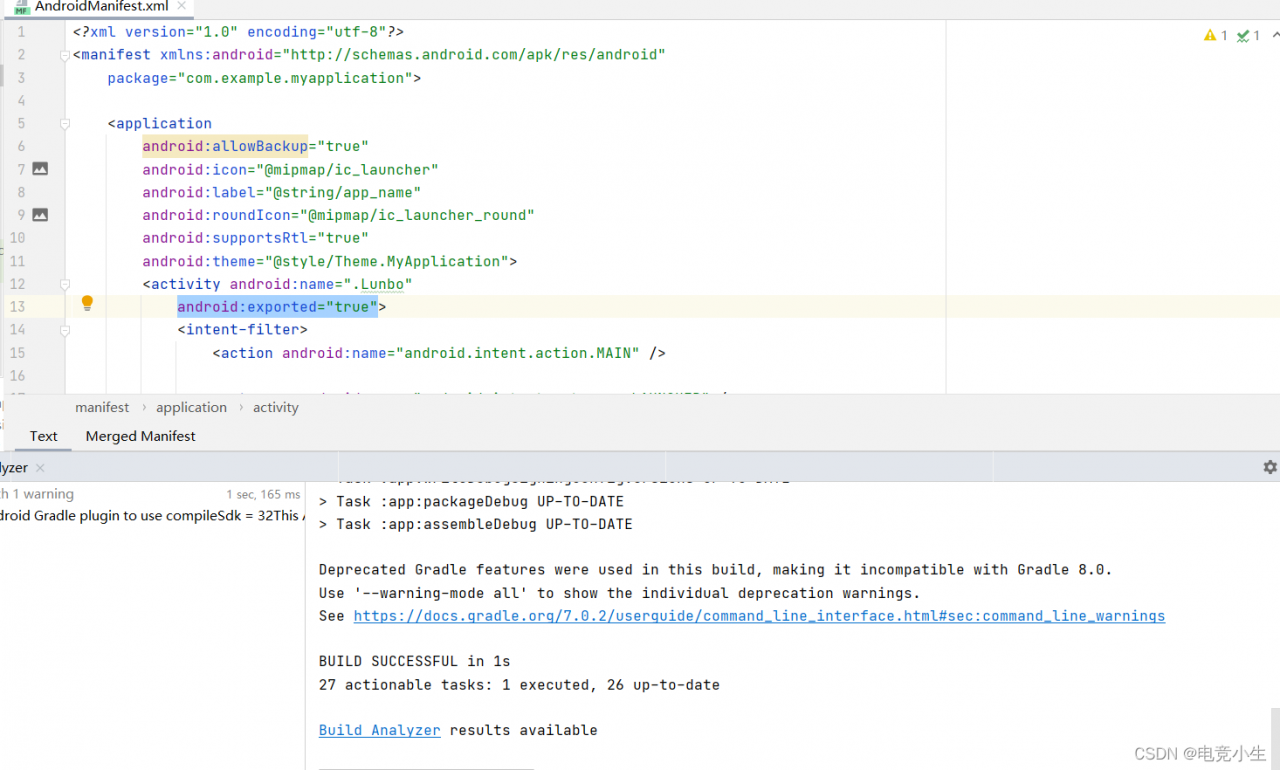Open the build panel settings gear
The image size is (1280, 770).
click(x=1269, y=467)
